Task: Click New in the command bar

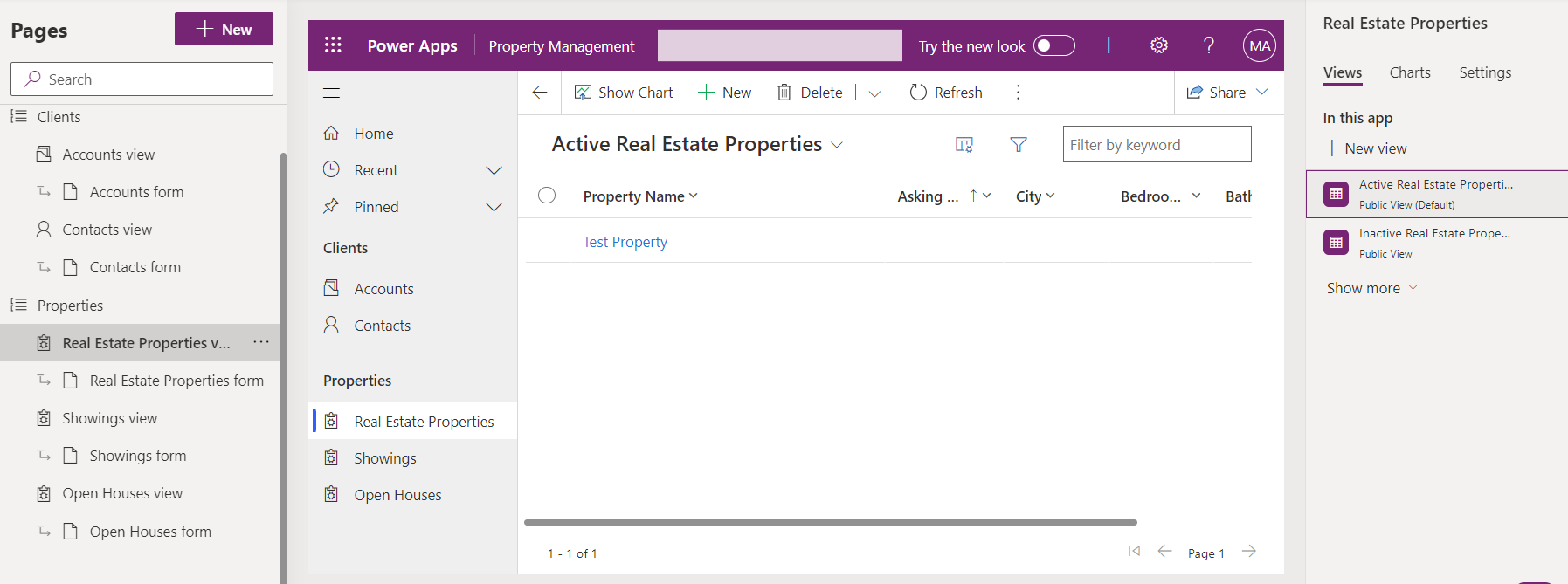Action: coord(725,93)
